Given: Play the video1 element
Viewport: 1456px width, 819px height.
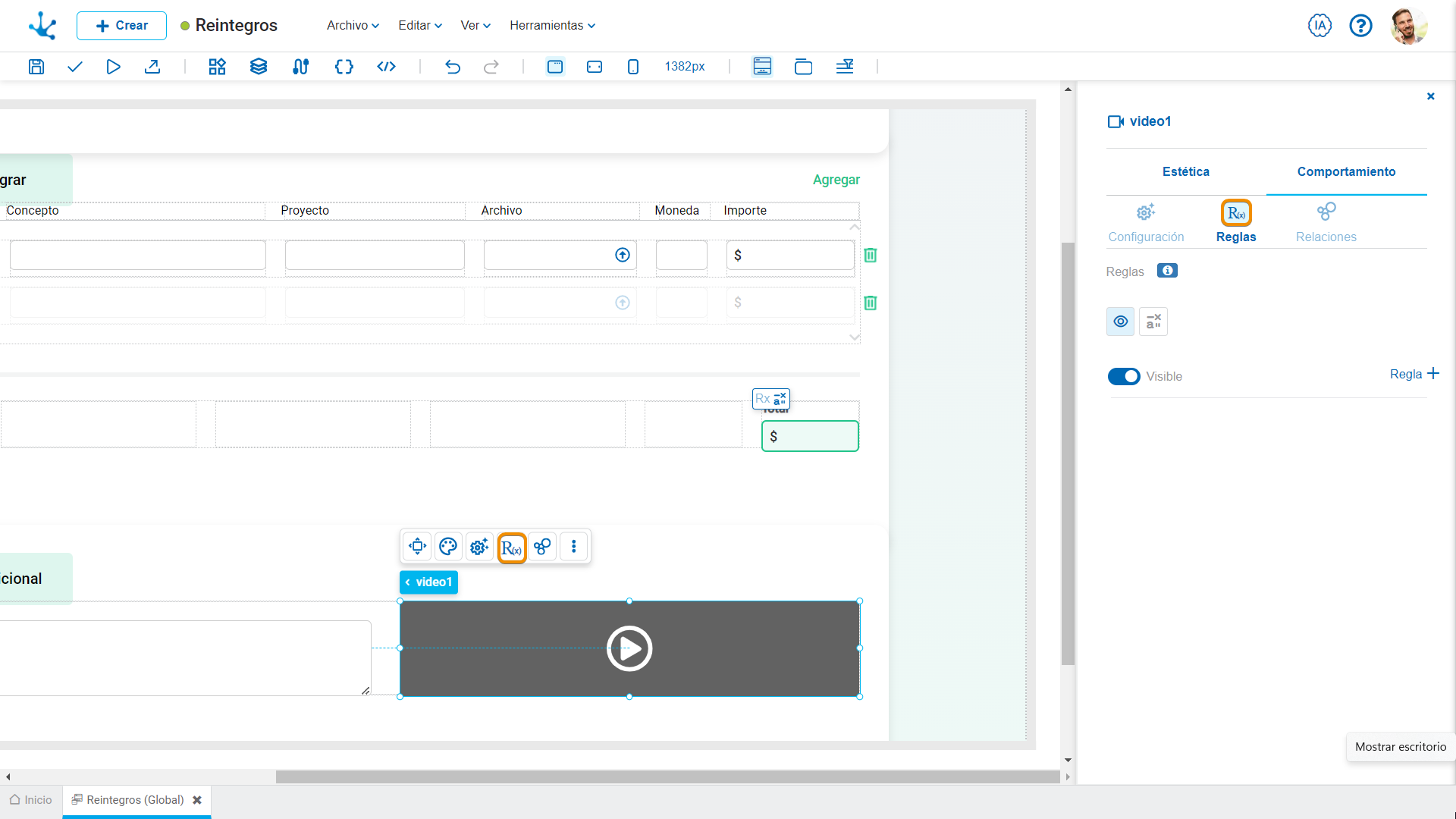Looking at the screenshot, I should pos(629,648).
